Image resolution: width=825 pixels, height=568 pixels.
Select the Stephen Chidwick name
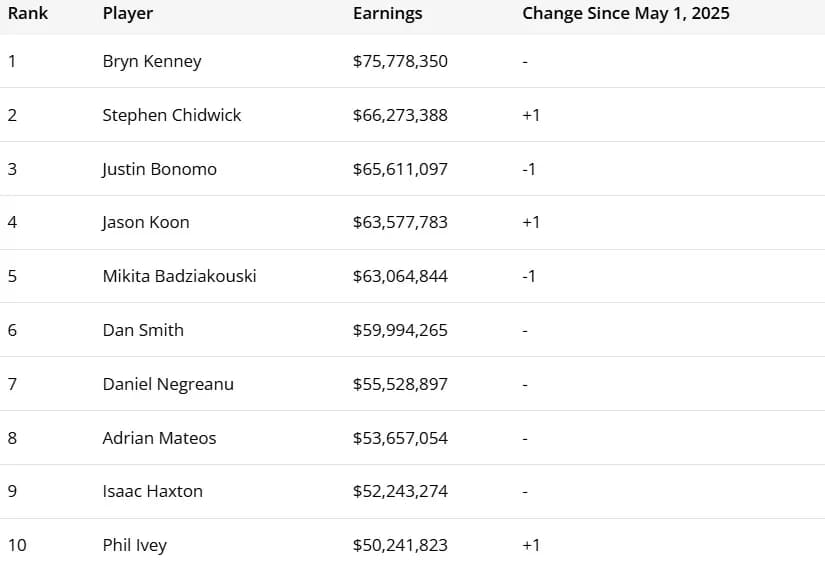pos(172,115)
